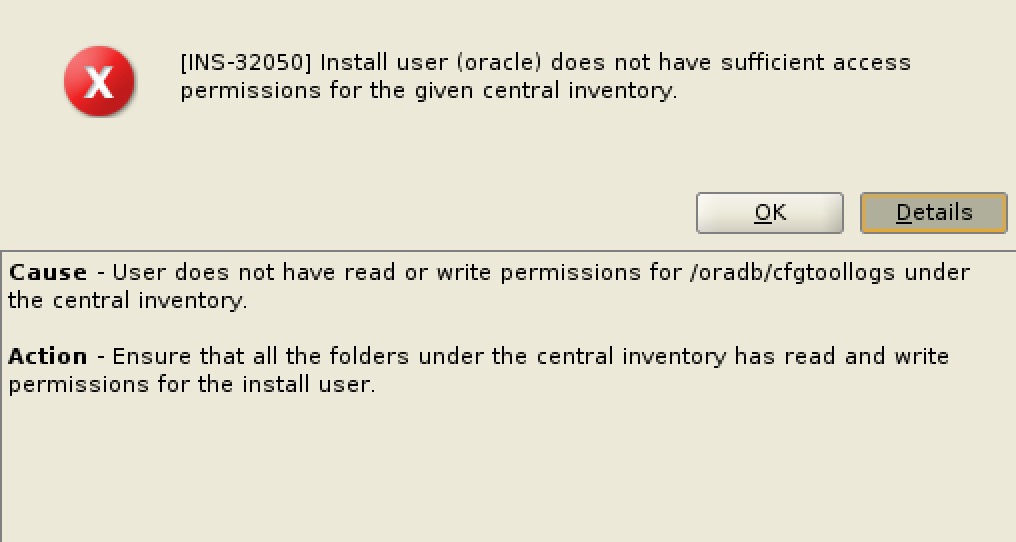Click "the central inventory." text under Cause
Image resolution: width=1016 pixels, height=542 pixels.
(127, 301)
